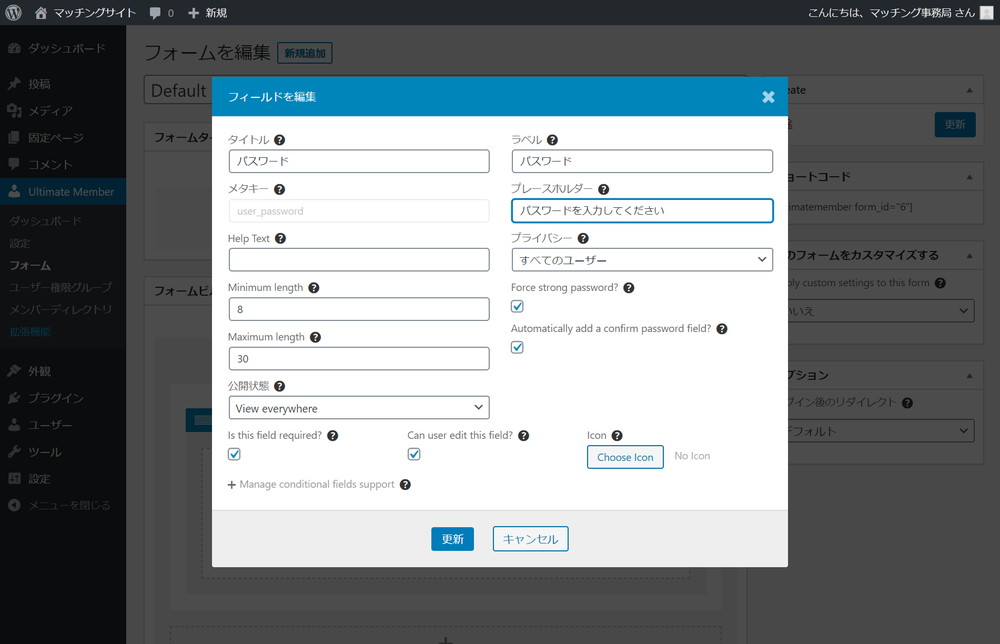Click help icon next to タイトル
The height and width of the screenshot is (644, 1000).
(279, 140)
